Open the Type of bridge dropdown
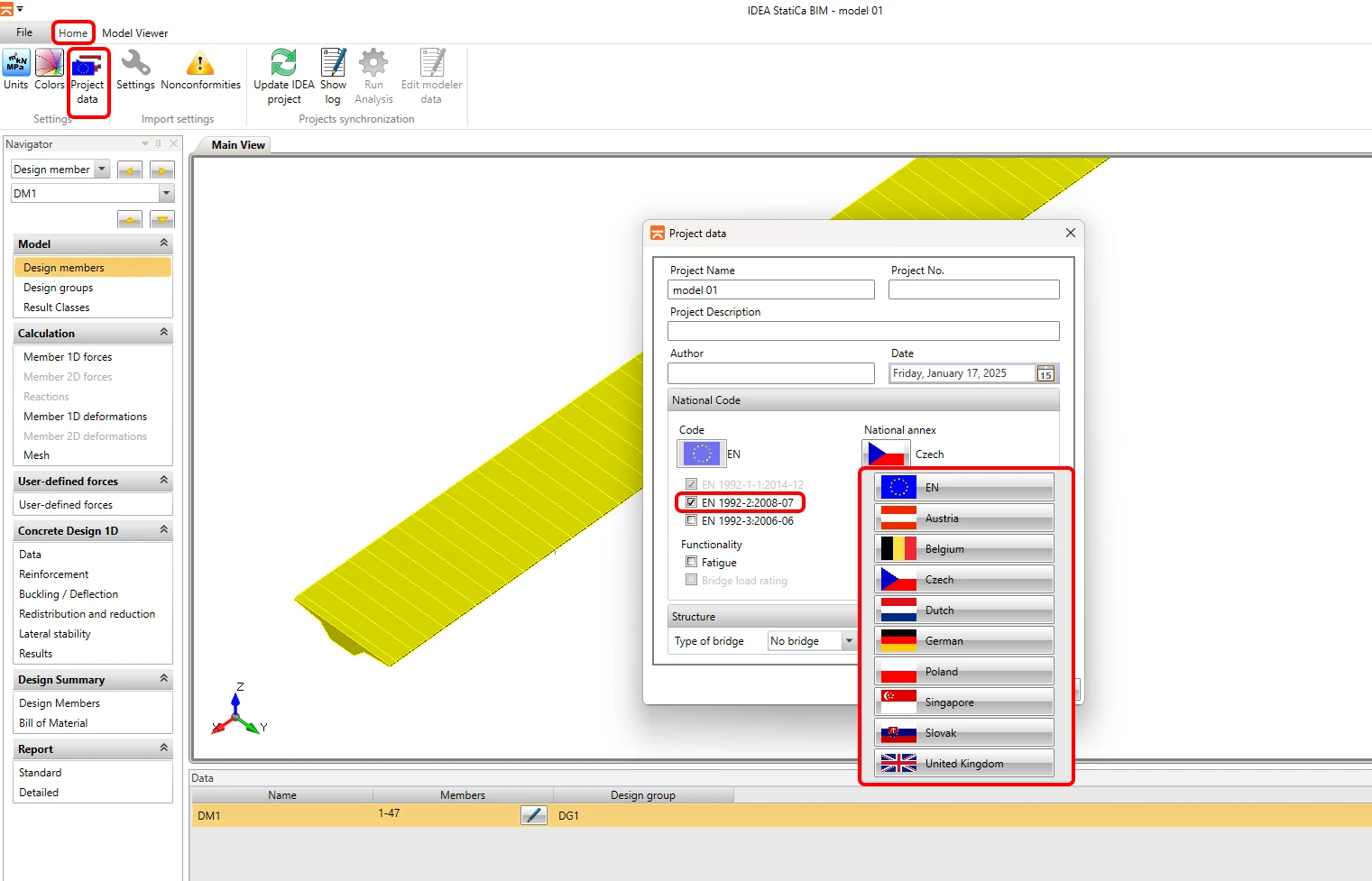 pyautogui.click(x=811, y=640)
